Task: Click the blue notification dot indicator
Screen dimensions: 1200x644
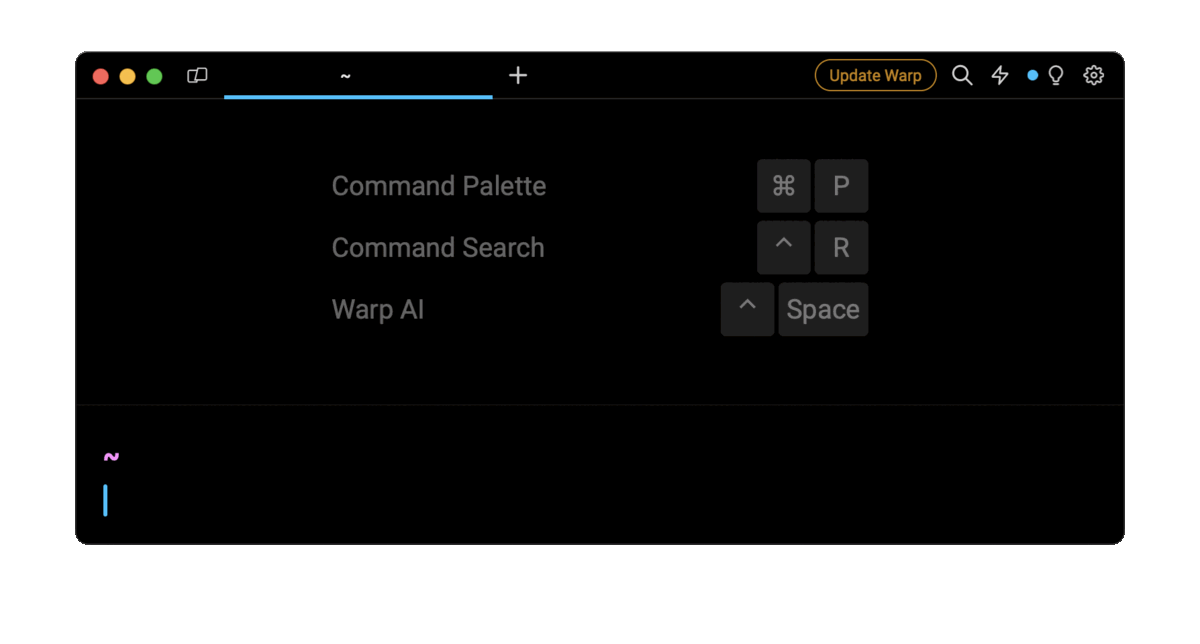Action: click(x=1031, y=75)
